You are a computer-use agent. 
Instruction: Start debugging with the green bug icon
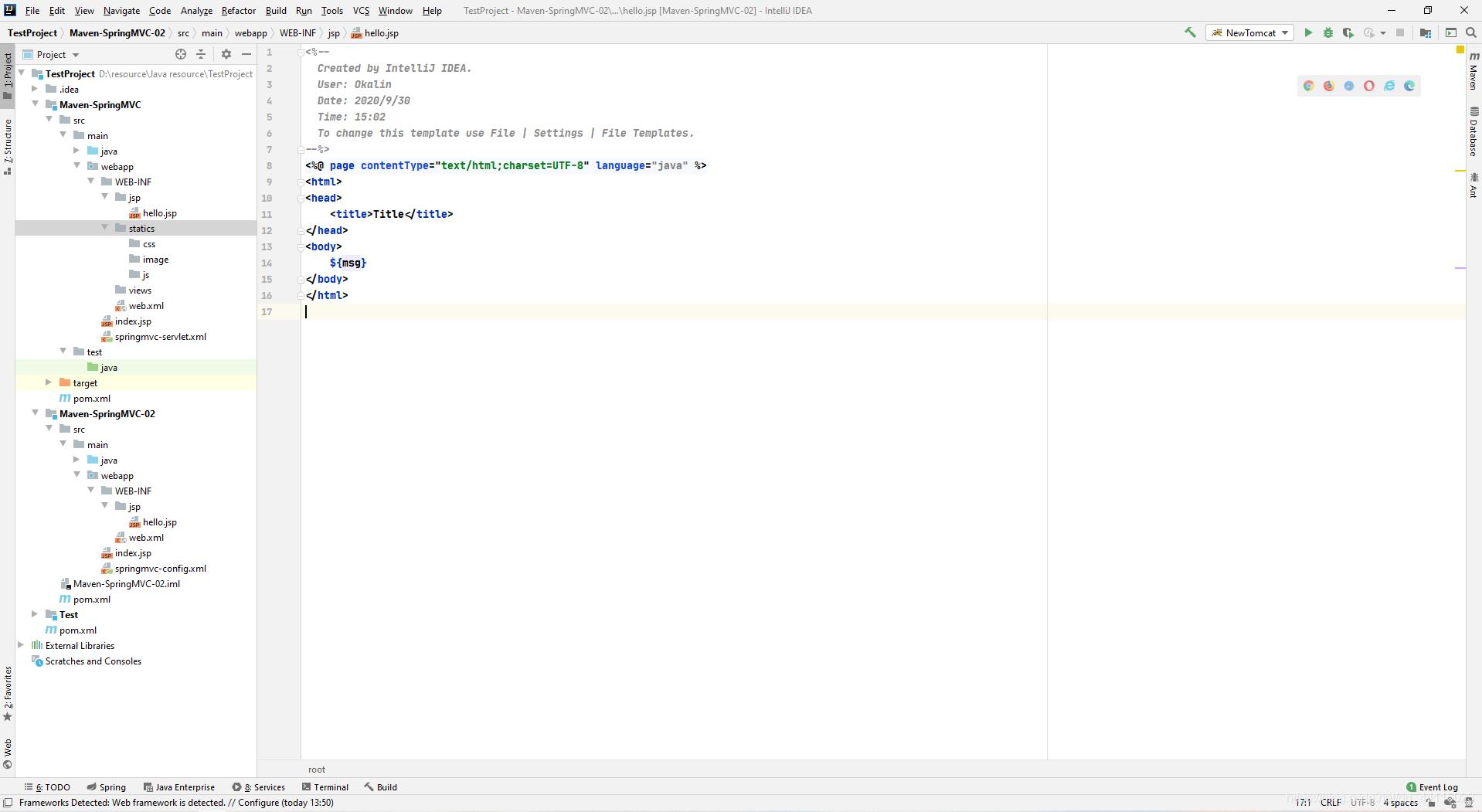click(x=1328, y=32)
